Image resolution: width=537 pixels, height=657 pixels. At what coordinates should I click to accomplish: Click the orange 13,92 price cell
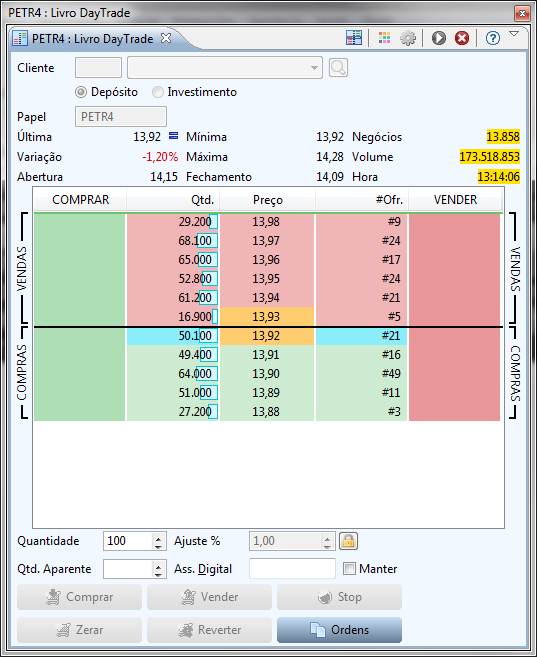point(267,336)
